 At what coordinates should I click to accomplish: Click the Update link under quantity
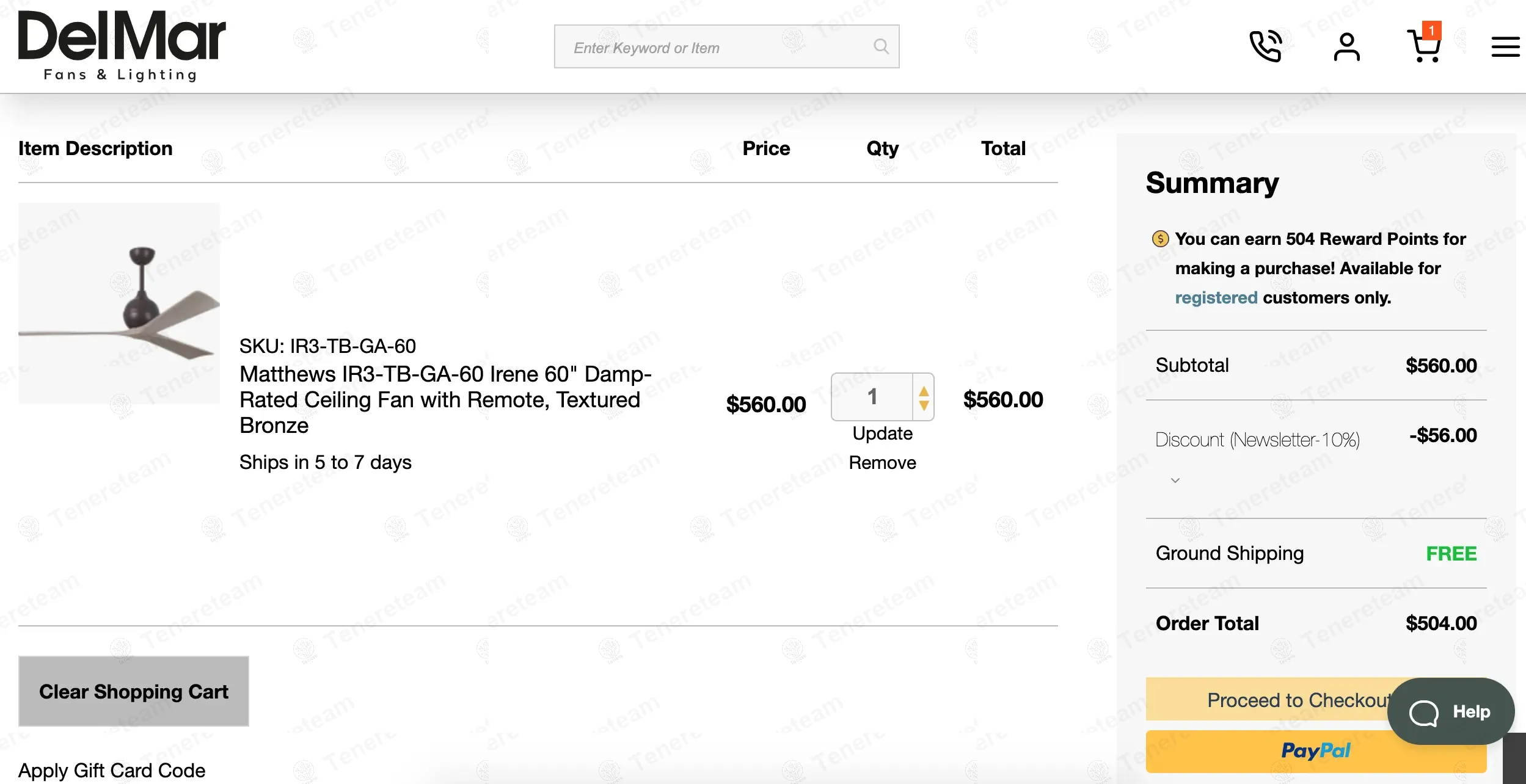click(x=882, y=434)
